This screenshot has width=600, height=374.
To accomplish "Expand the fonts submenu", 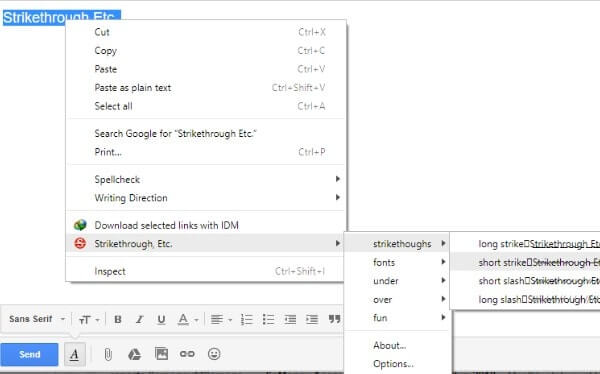I will (x=397, y=262).
